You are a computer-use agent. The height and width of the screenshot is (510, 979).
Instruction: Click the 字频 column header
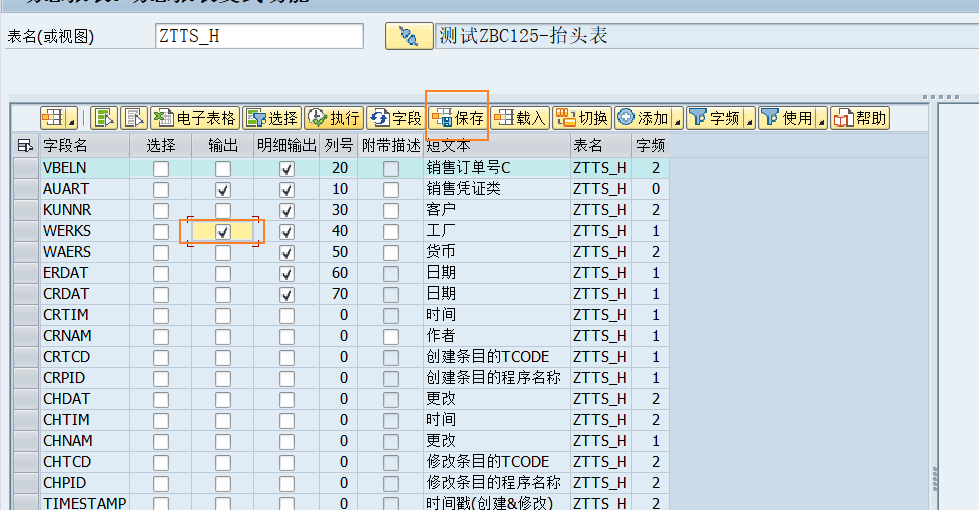(x=651, y=146)
